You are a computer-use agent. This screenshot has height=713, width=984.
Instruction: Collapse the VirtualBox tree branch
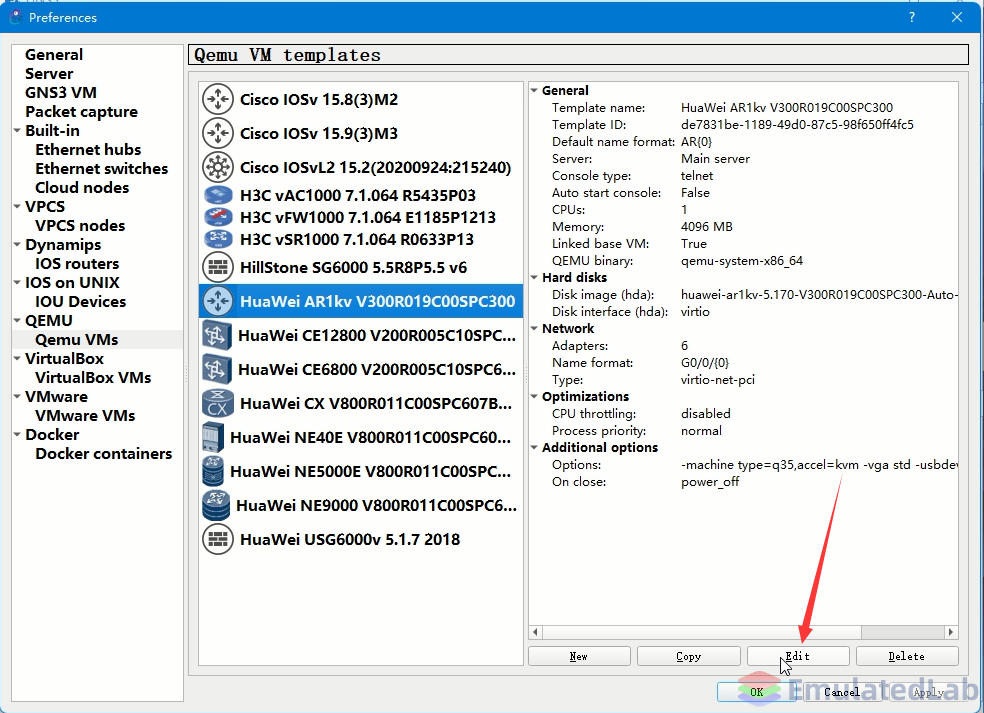coord(18,358)
